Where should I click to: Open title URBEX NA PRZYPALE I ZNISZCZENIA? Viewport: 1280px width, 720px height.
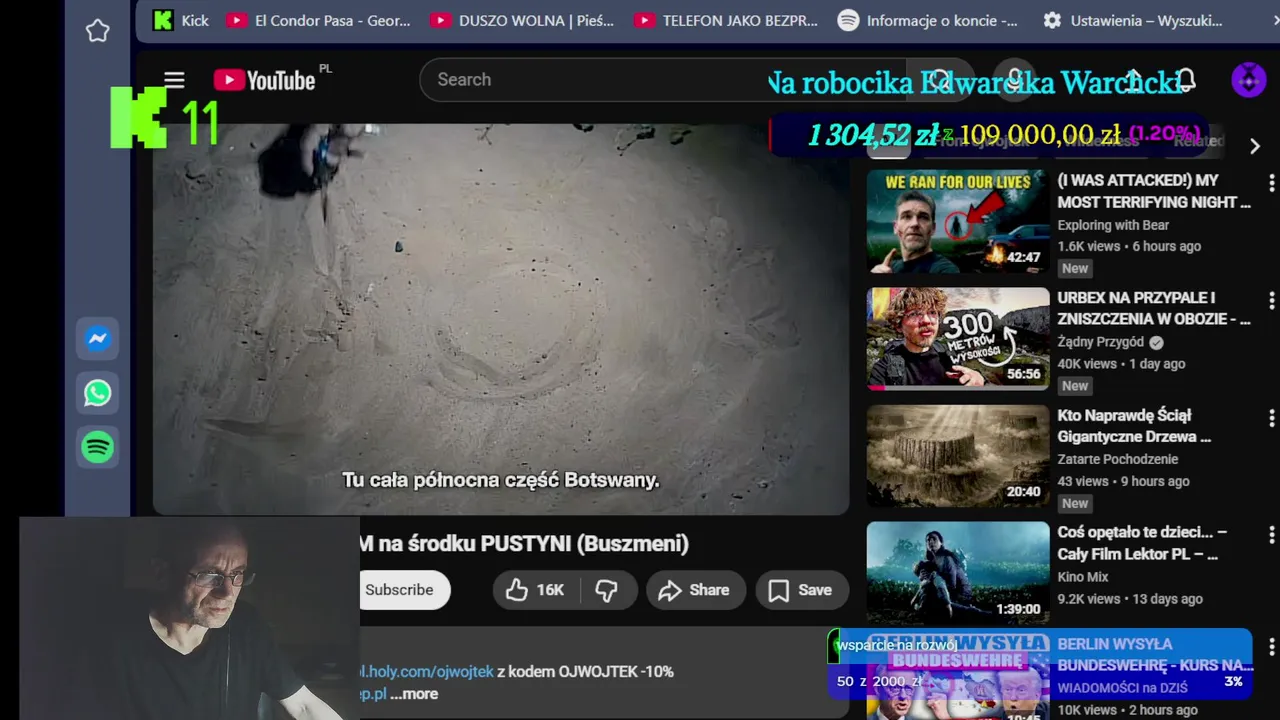1154,308
